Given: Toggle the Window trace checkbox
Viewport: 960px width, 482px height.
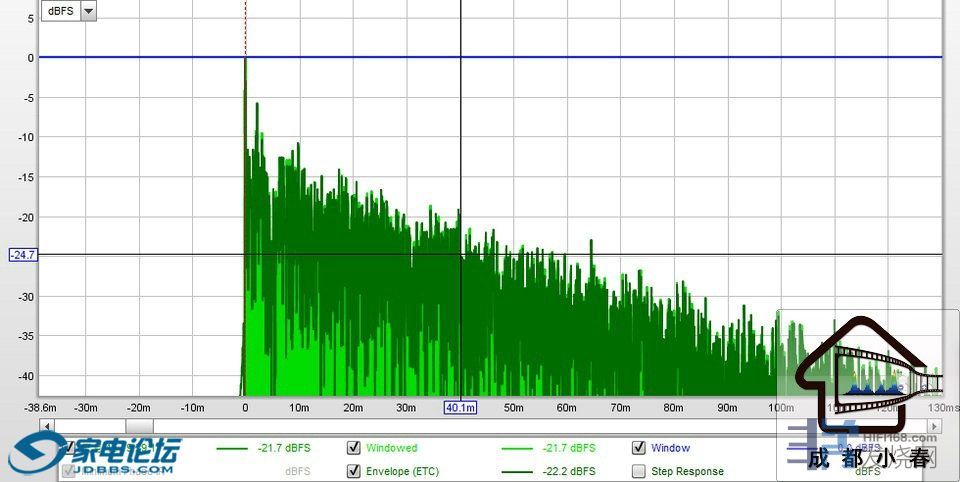Looking at the screenshot, I should click(638, 448).
